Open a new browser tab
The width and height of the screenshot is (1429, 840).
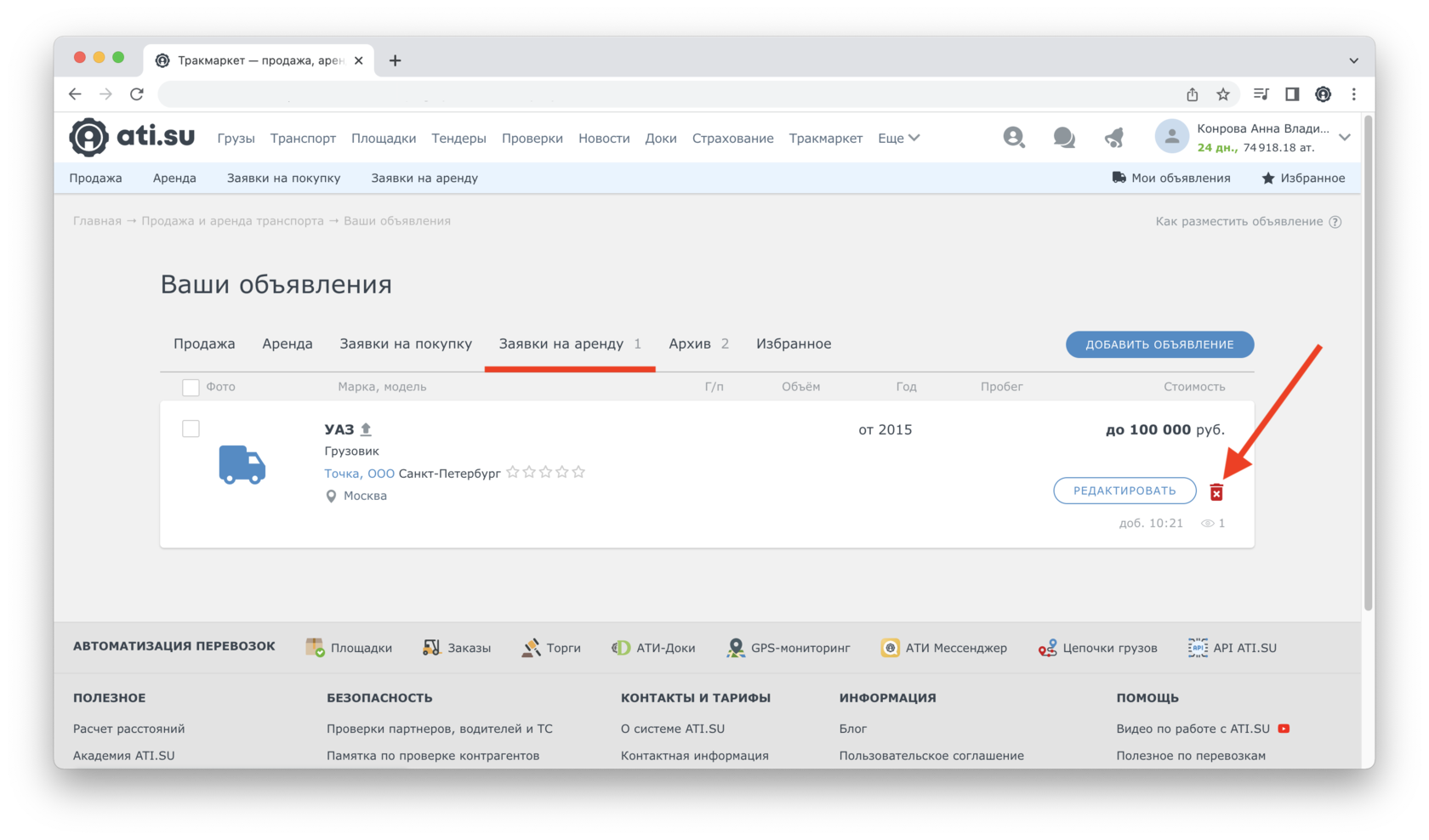click(395, 60)
